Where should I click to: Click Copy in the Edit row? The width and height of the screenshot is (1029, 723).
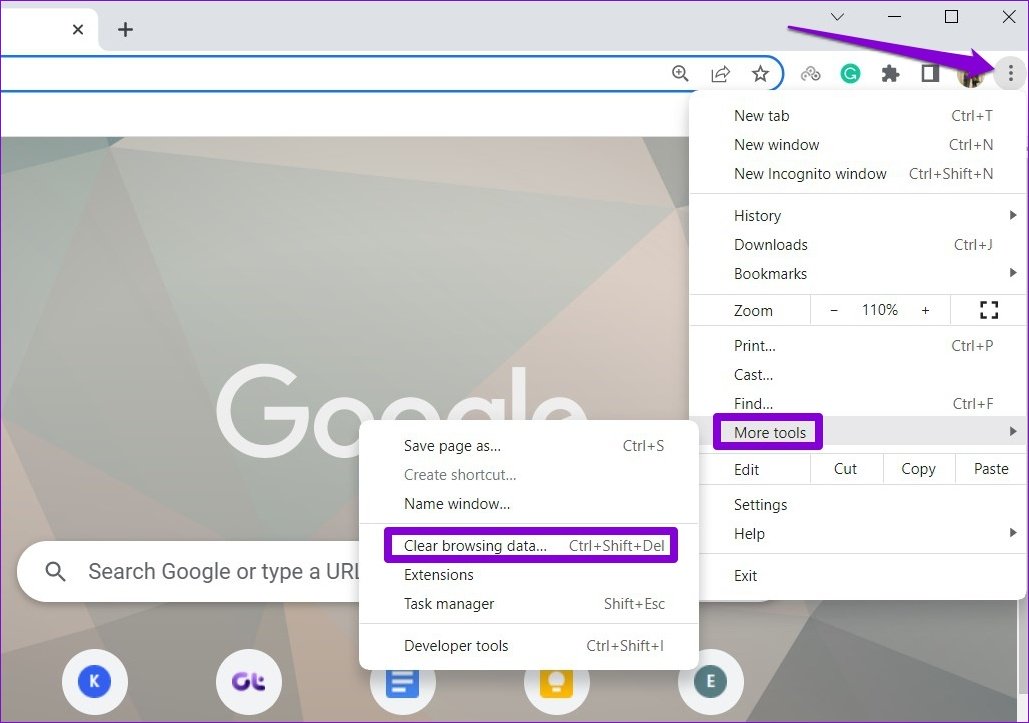[x=918, y=468]
